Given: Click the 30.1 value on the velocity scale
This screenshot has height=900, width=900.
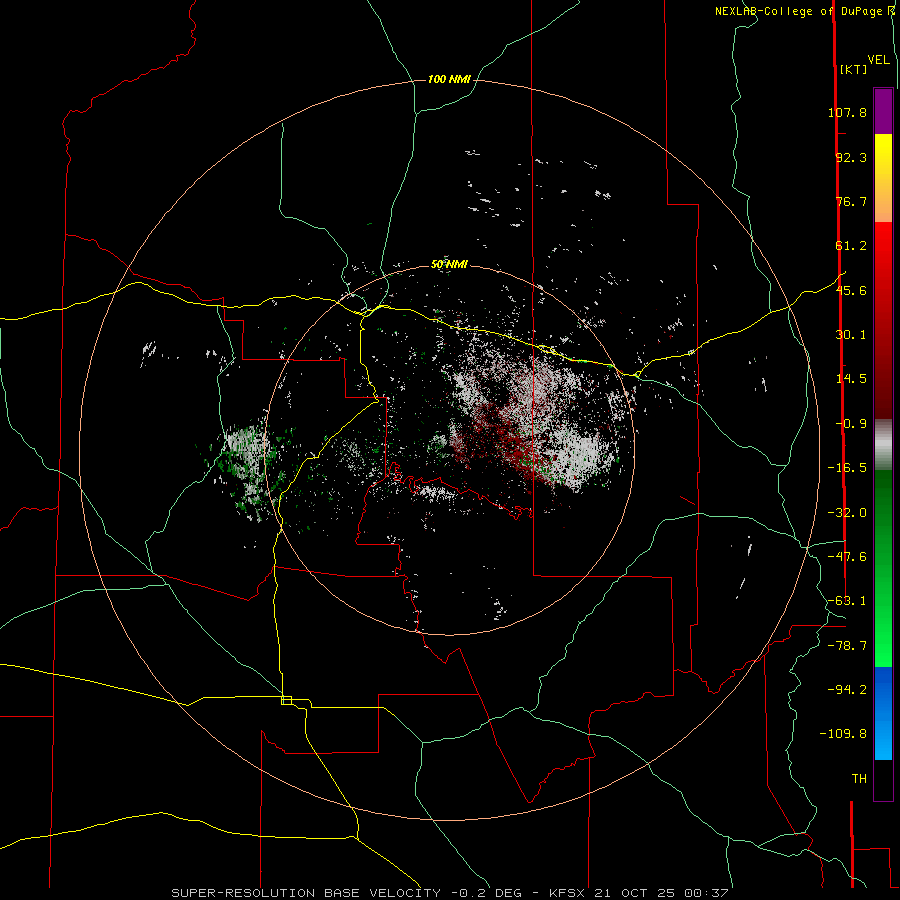Looking at the screenshot, I should coord(851,335).
